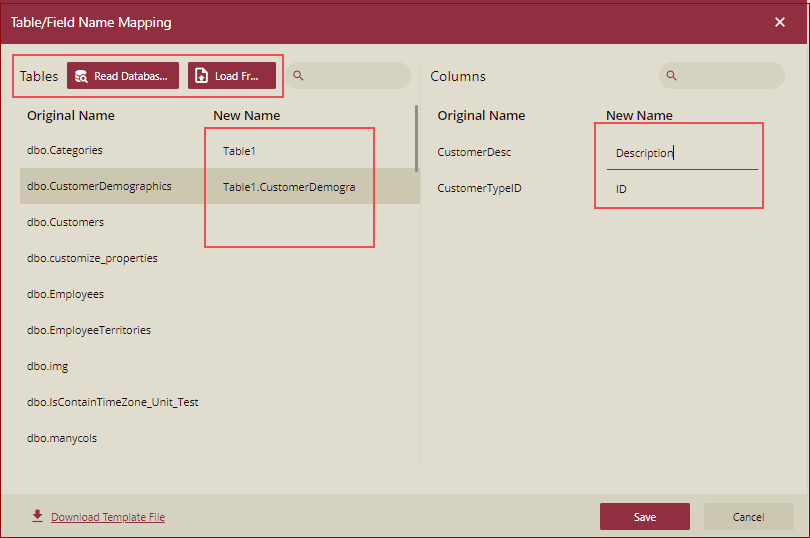This screenshot has height=538, width=810.
Task: Click the search field in Columns panel
Action: (x=722, y=75)
